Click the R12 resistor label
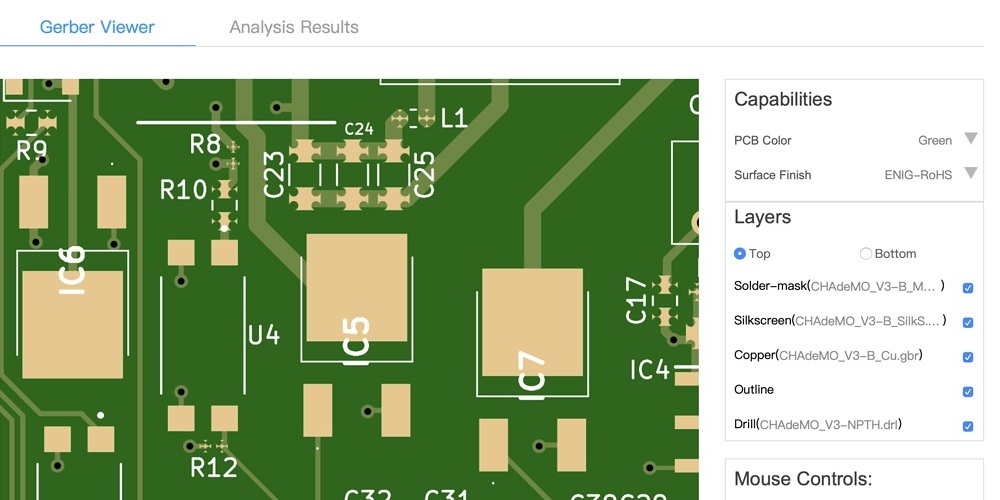Screen dimensions: 1000x500 [x=213, y=467]
